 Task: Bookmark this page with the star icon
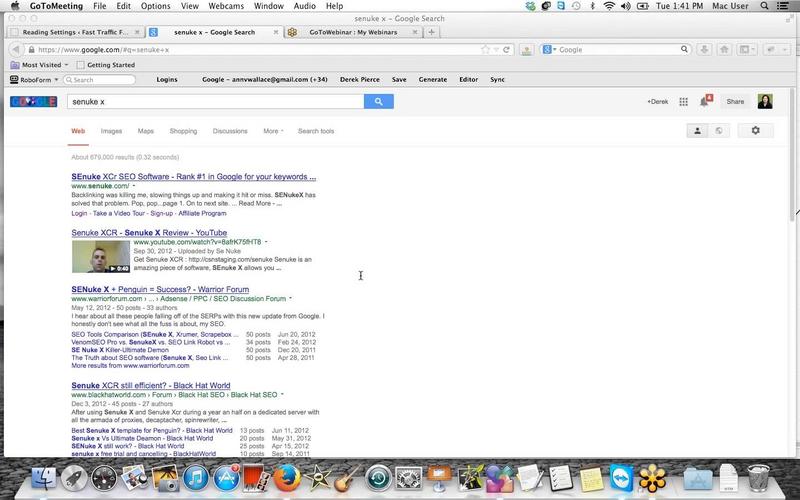(485, 49)
